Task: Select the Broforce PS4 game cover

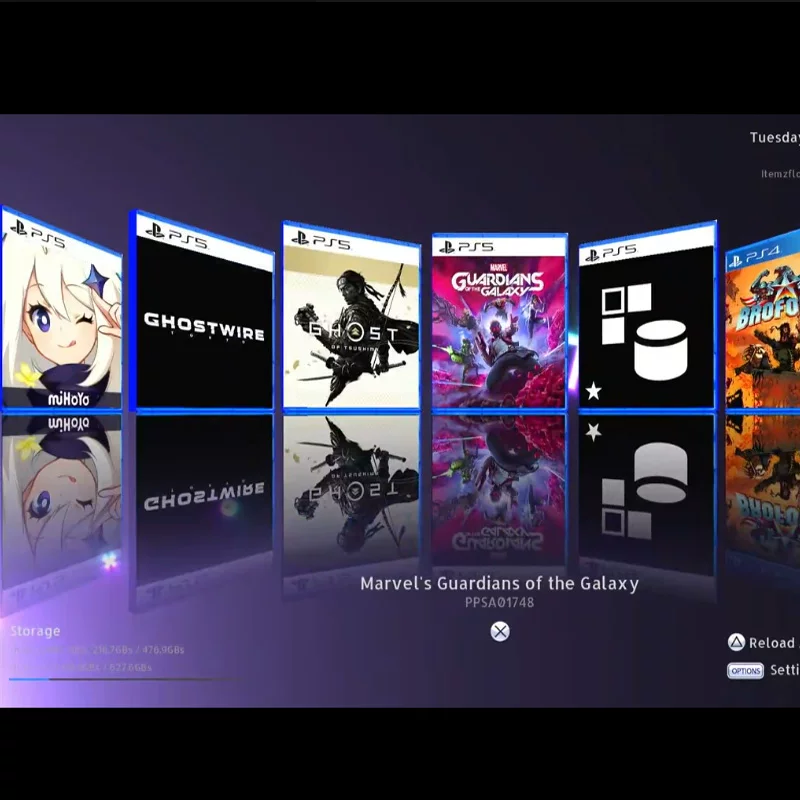Action: point(762,320)
